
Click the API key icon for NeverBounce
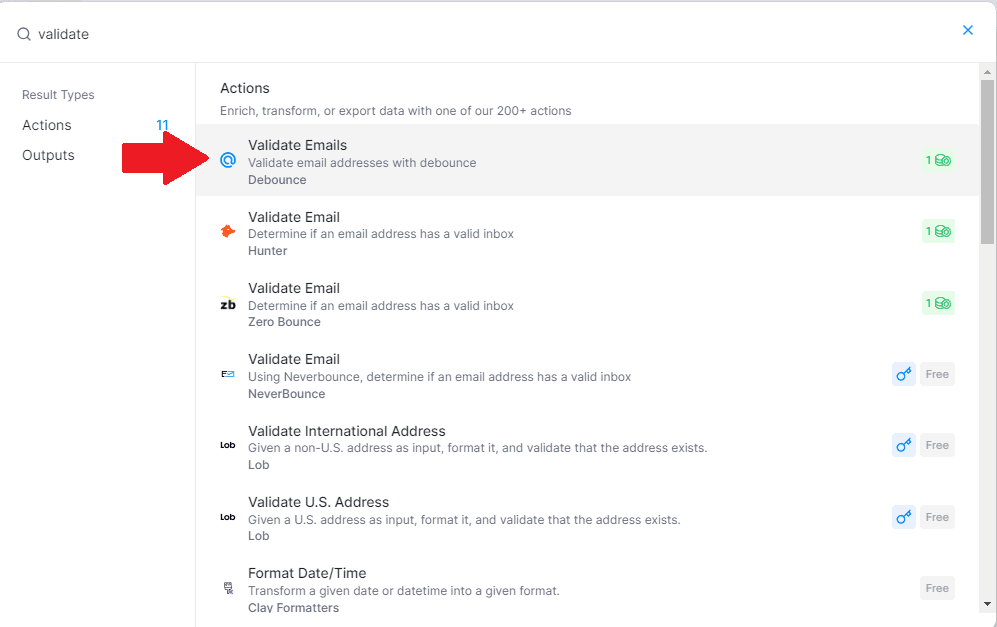click(x=904, y=374)
